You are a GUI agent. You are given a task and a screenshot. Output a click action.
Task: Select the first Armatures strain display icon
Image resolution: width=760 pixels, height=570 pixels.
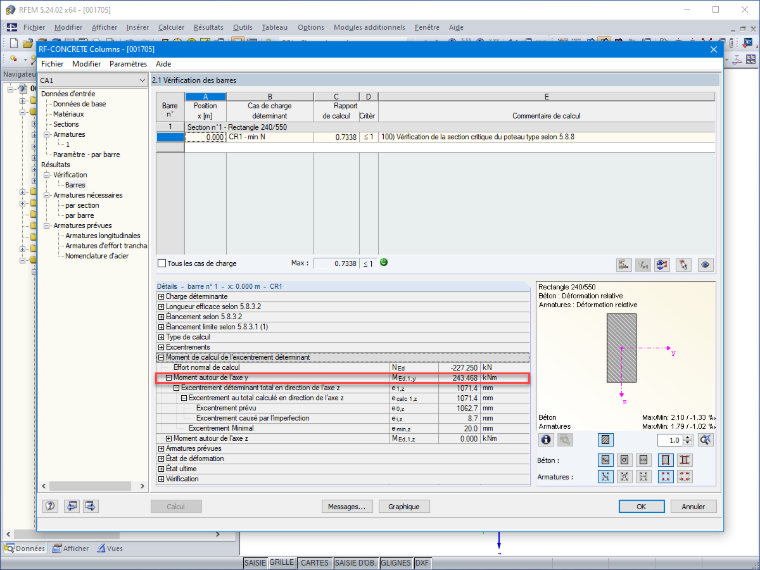point(605,476)
